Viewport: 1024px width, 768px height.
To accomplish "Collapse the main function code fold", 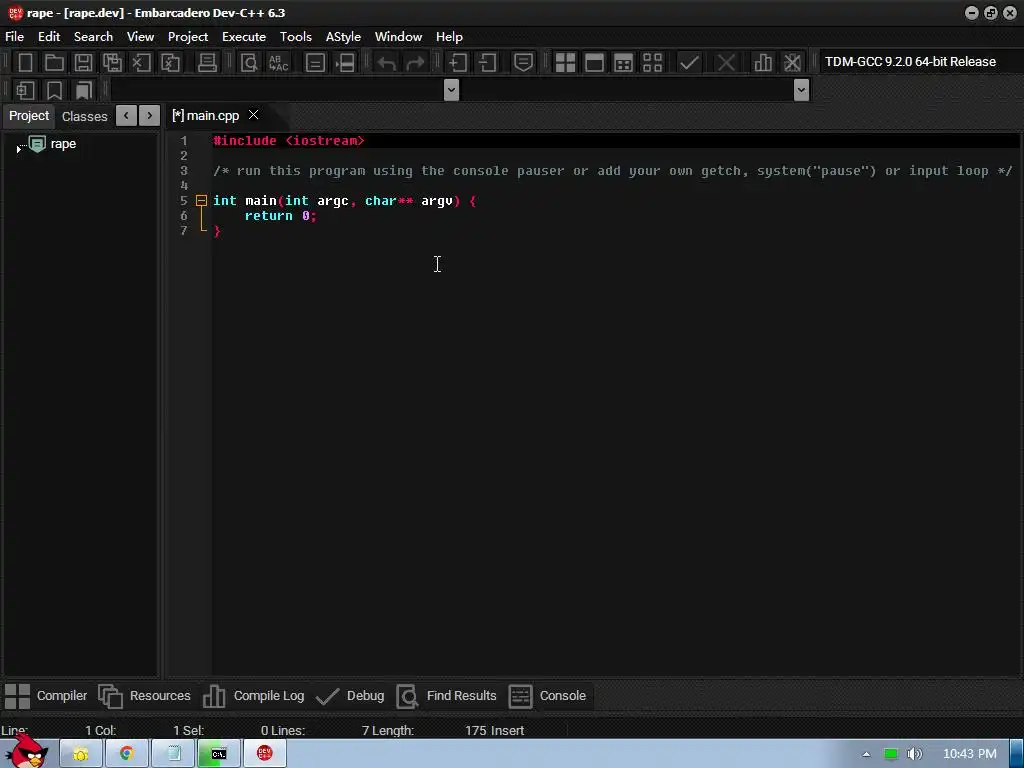I will (x=202, y=200).
